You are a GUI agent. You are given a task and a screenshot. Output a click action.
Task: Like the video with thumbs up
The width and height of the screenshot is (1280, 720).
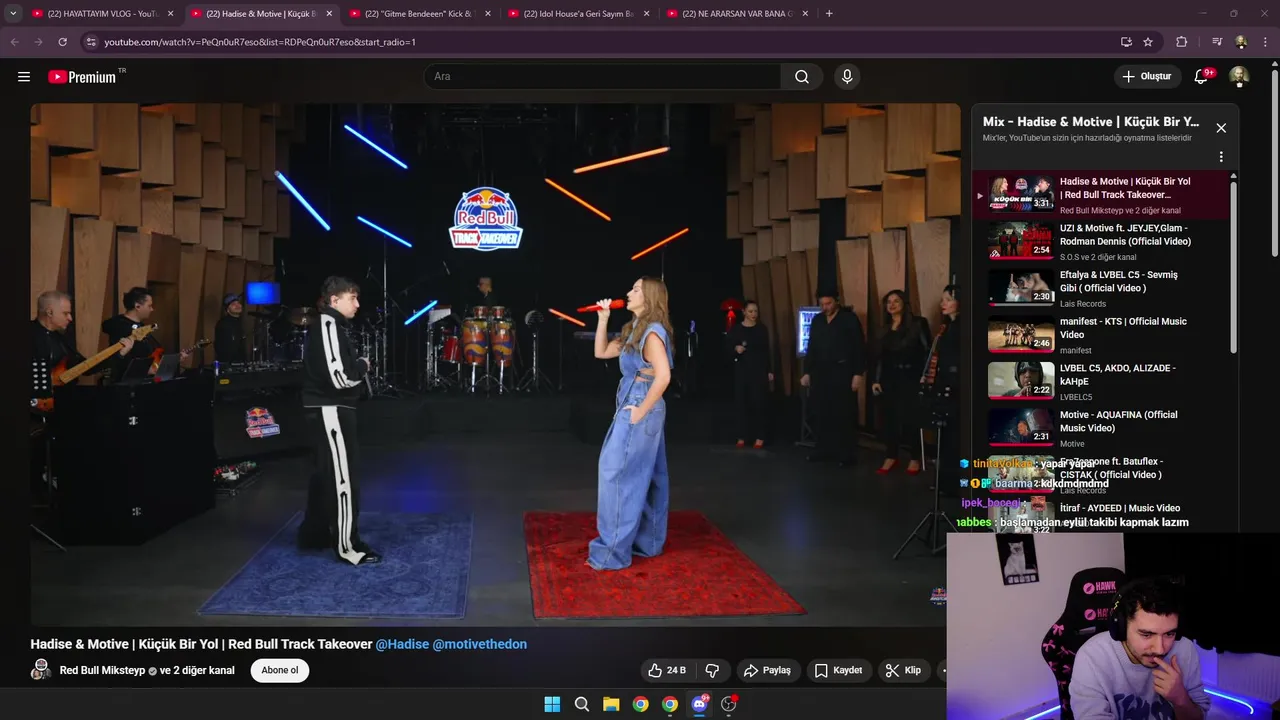click(667, 670)
